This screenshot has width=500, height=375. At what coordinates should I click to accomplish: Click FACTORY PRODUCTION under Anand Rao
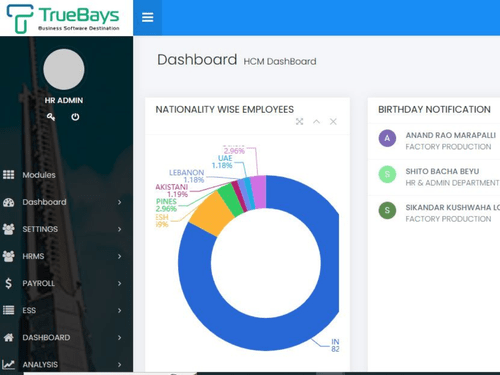click(448, 147)
